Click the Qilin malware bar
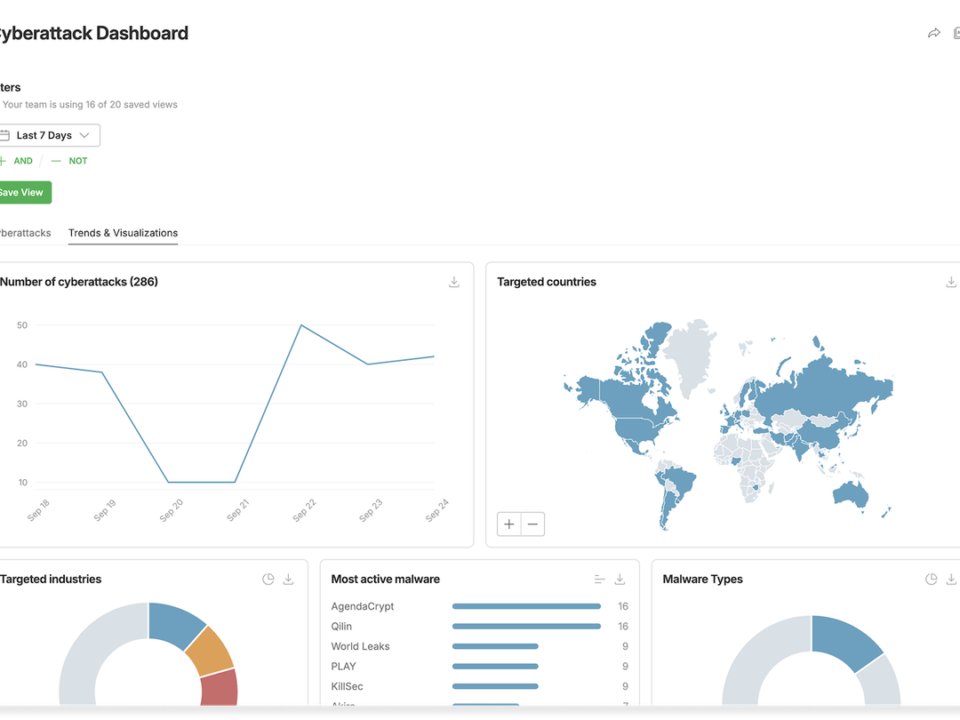This screenshot has width=960, height=720. click(x=527, y=626)
